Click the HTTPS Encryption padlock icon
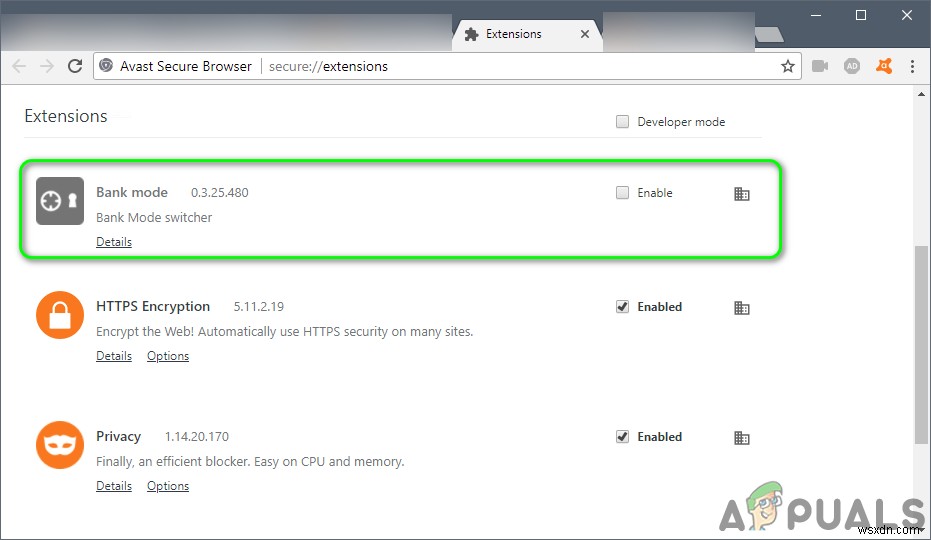Screen dimensions: 931x540 (60, 315)
